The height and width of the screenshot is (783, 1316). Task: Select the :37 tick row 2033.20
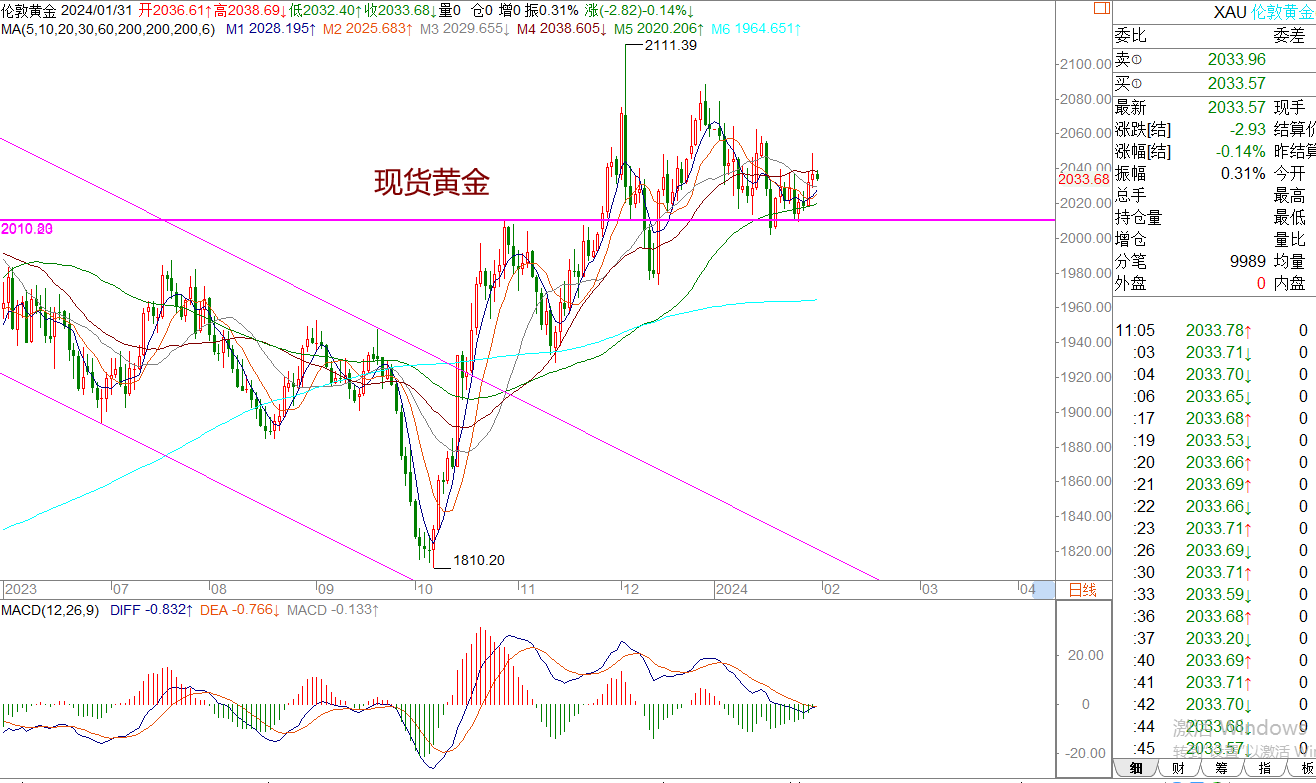pos(1214,638)
